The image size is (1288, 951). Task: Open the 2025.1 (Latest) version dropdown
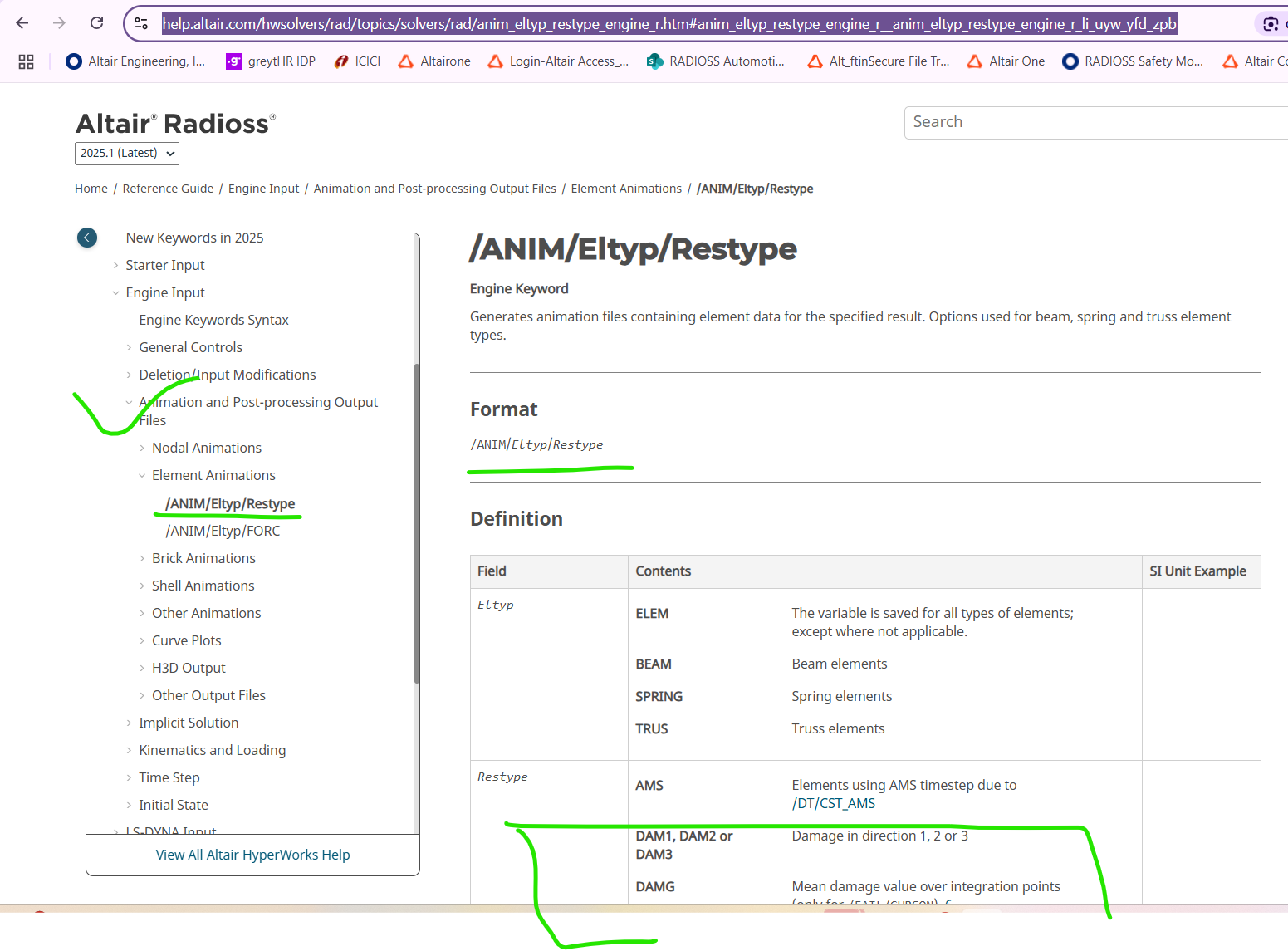tap(127, 153)
